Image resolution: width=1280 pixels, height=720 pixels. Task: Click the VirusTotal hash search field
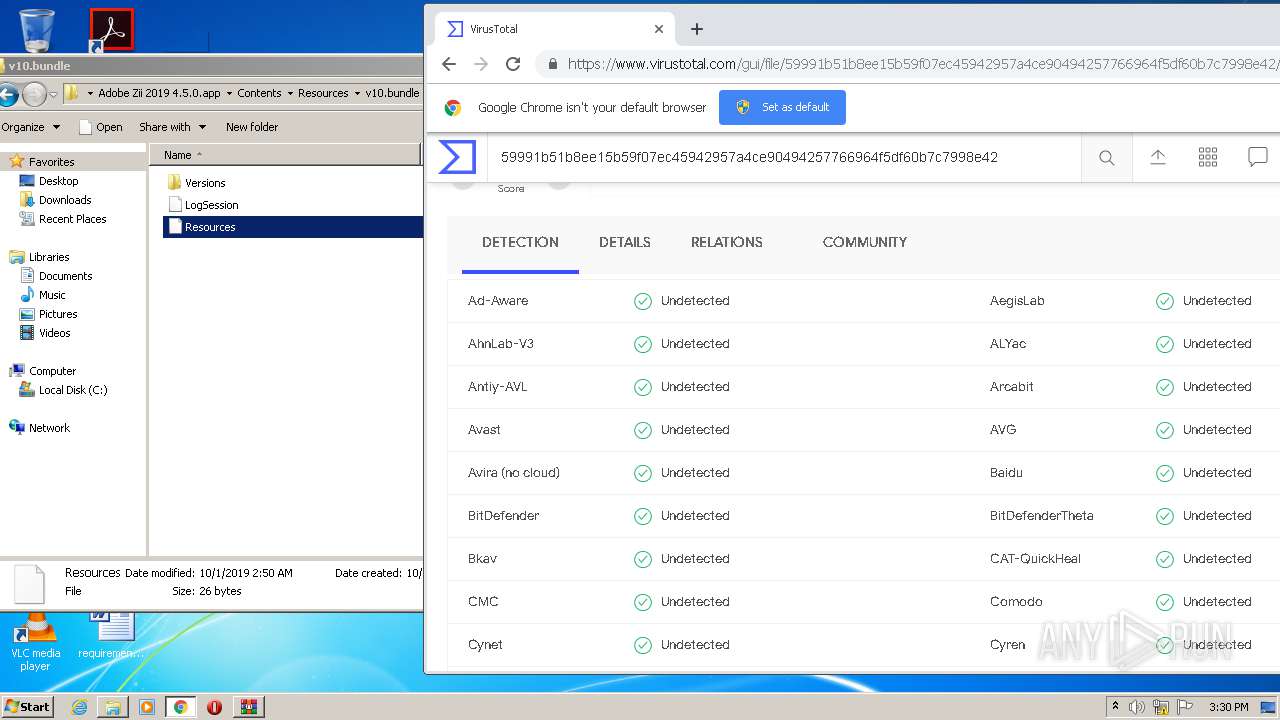(x=784, y=157)
